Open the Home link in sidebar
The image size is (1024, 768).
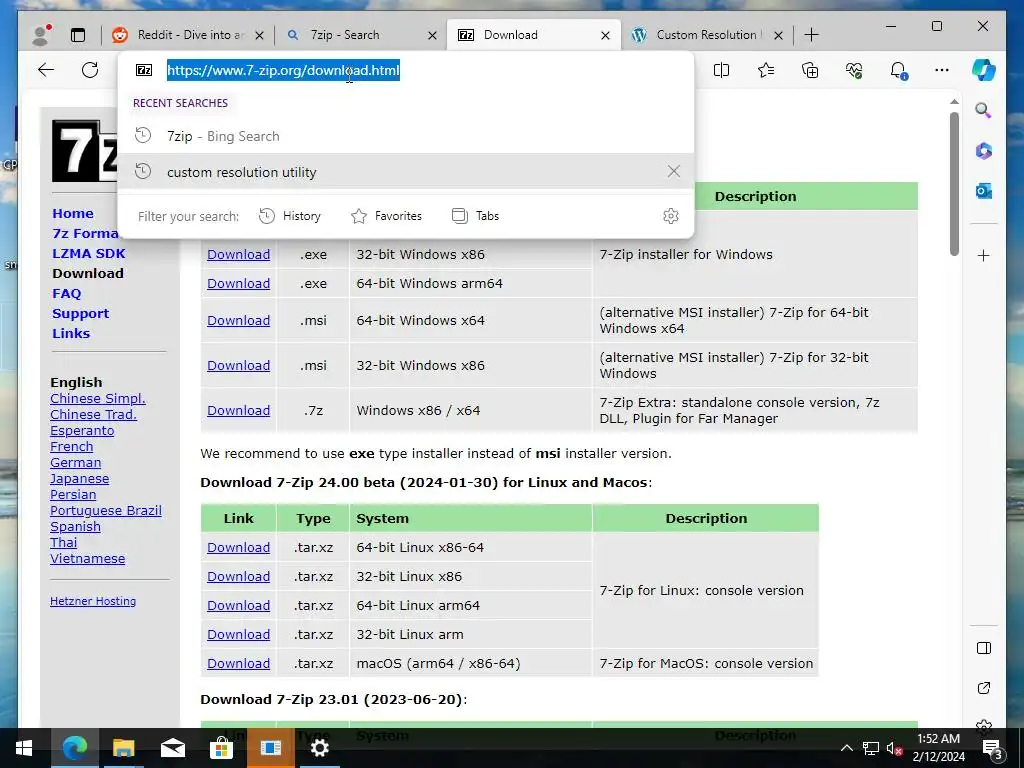72,214
